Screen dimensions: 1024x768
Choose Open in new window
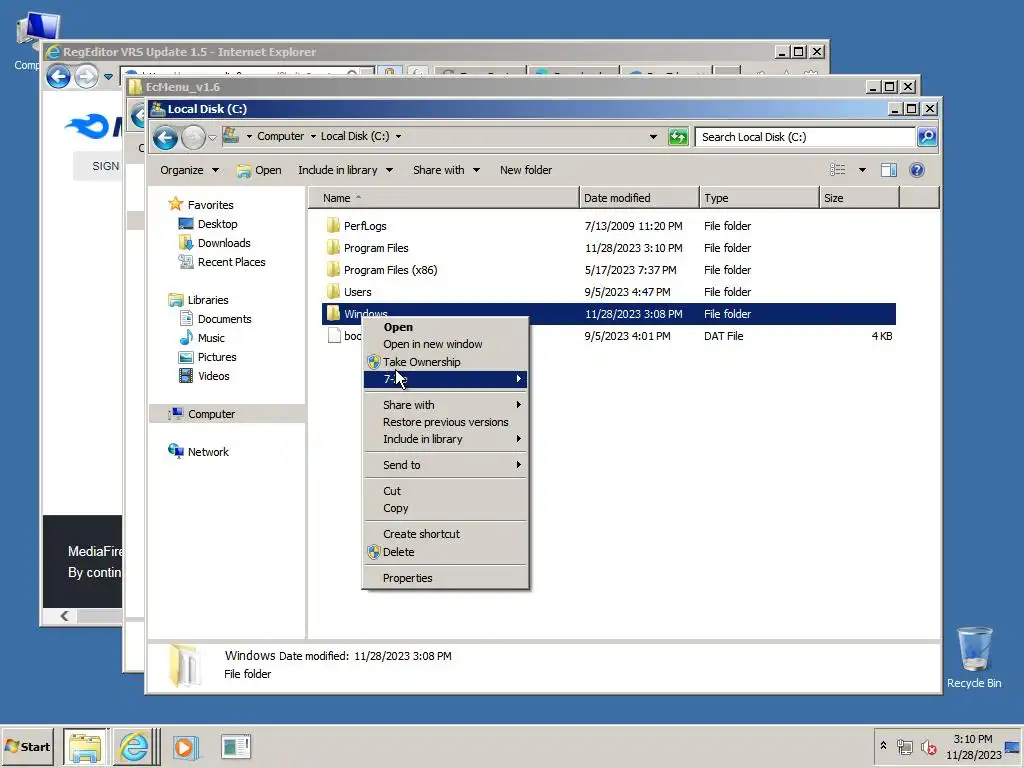point(445,344)
